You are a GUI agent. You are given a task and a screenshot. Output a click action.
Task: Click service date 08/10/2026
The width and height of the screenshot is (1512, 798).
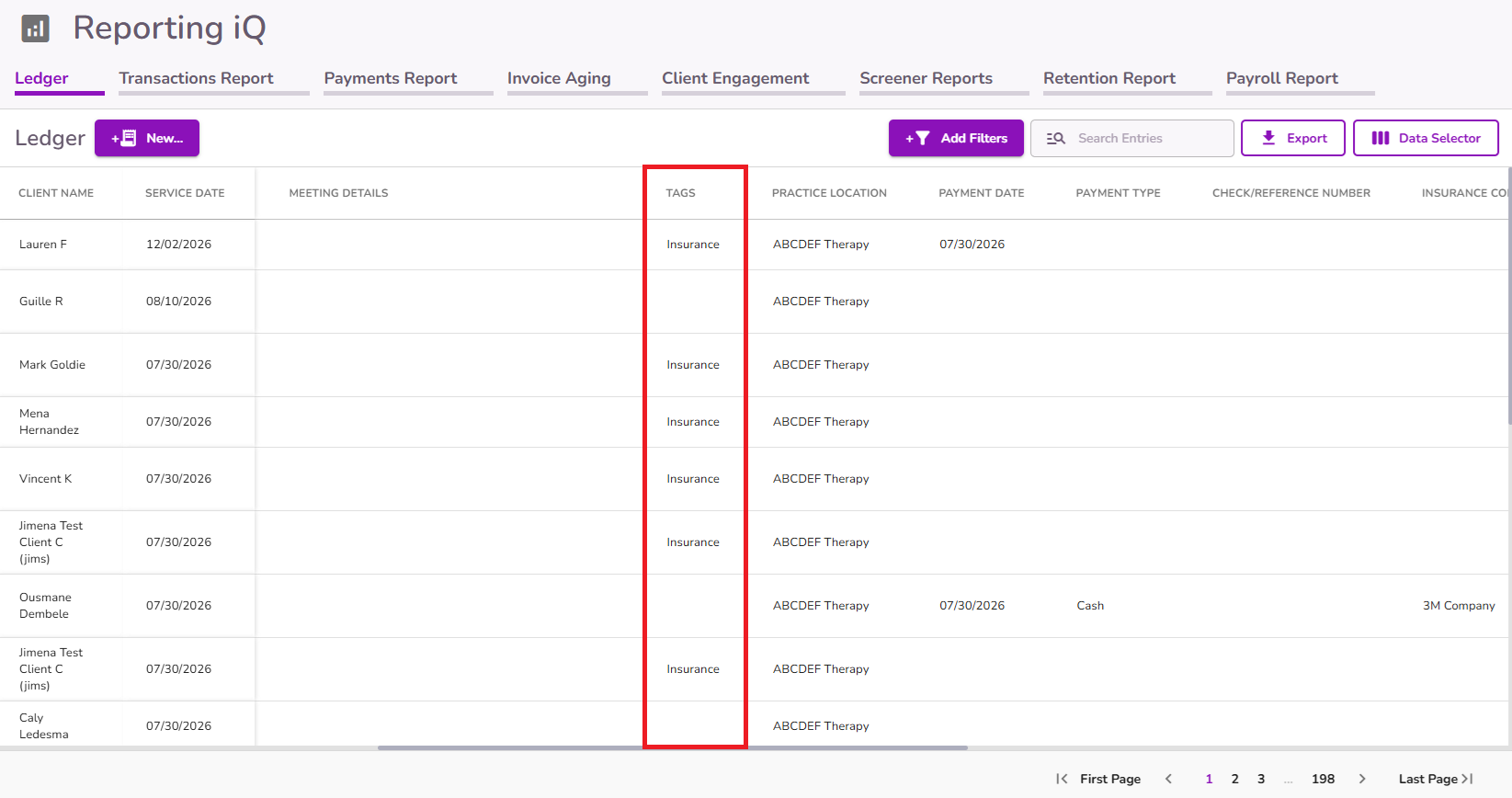pyautogui.click(x=178, y=302)
